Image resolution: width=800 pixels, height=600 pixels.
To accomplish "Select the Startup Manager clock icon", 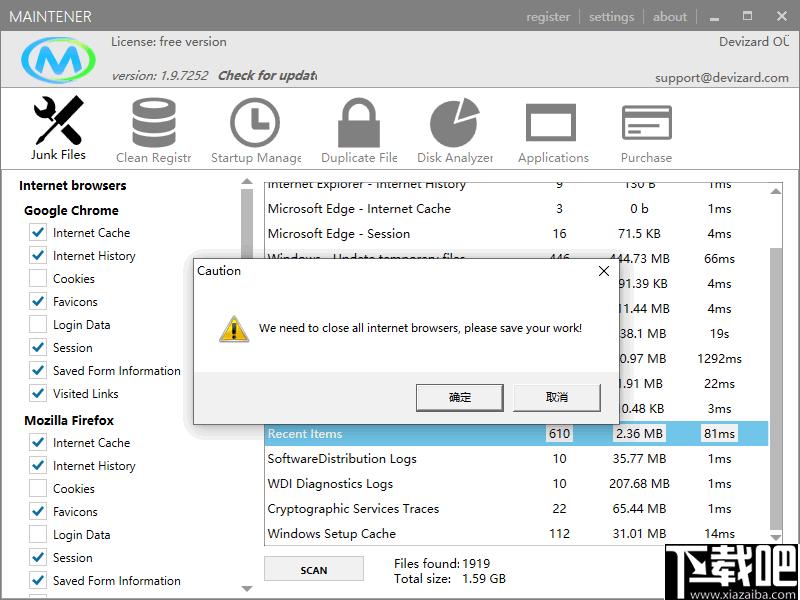I will tap(255, 122).
